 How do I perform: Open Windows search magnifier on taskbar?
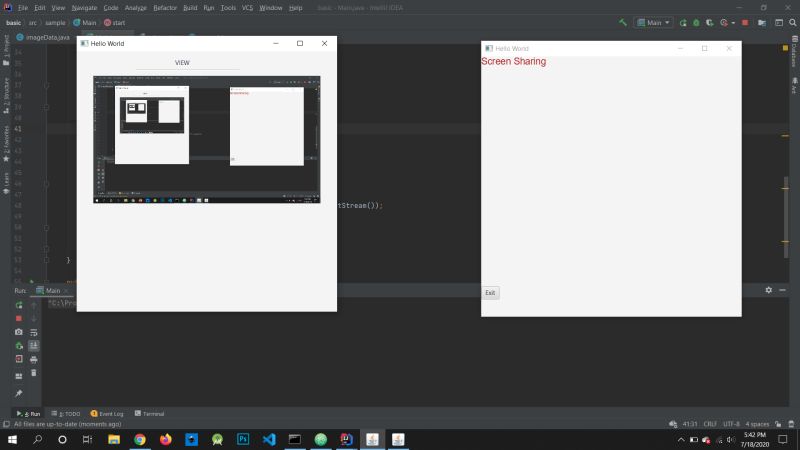click(37, 439)
